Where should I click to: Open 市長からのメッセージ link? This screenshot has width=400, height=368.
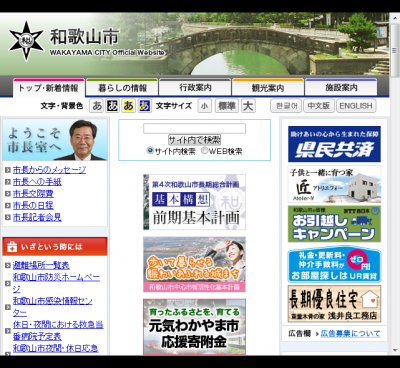[x=49, y=170]
